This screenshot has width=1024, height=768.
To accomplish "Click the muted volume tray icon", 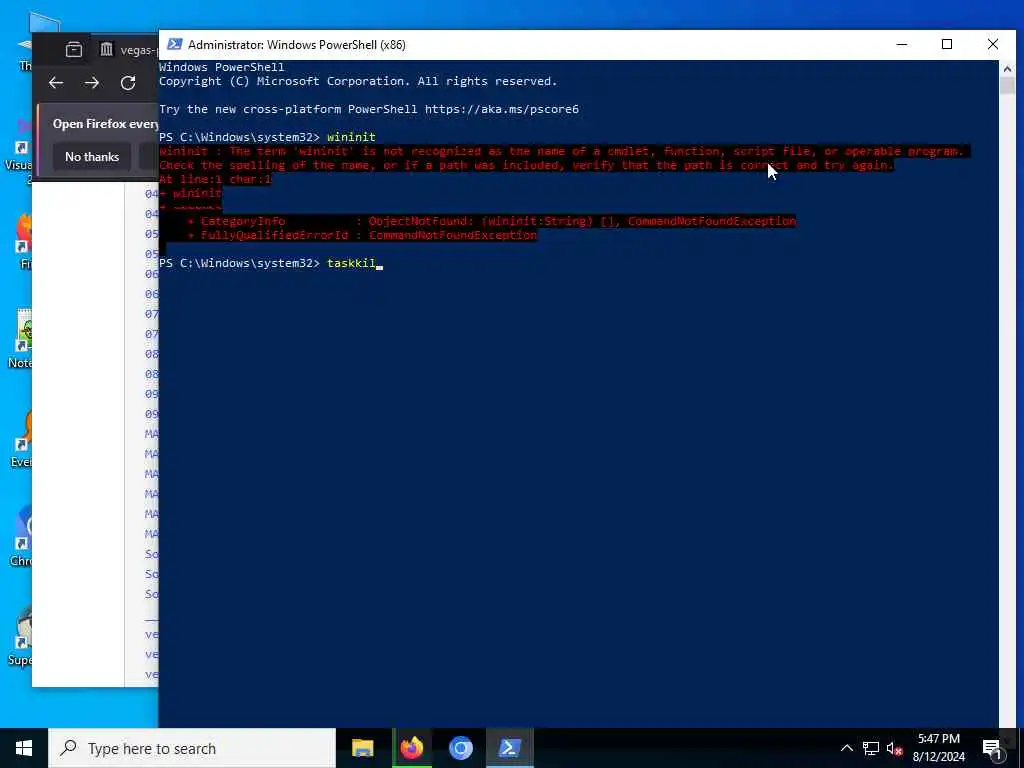I will 895,748.
